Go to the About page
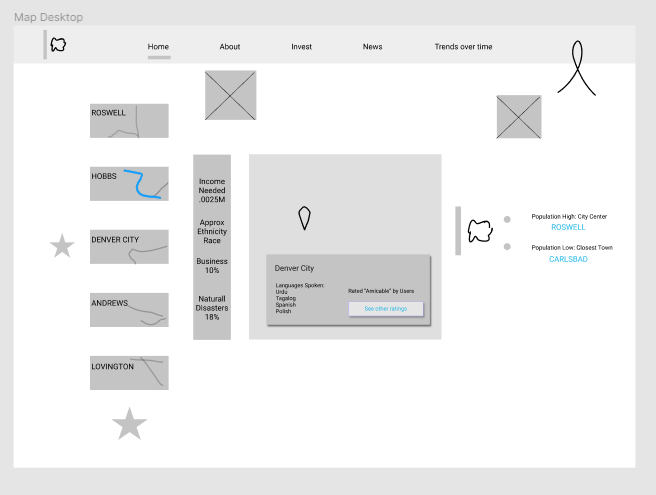This screenshot has width=656, height=495. pos(230,46)
